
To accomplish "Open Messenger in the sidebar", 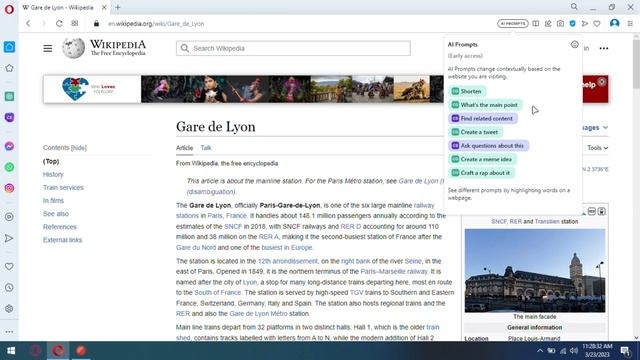I will 9,146.
